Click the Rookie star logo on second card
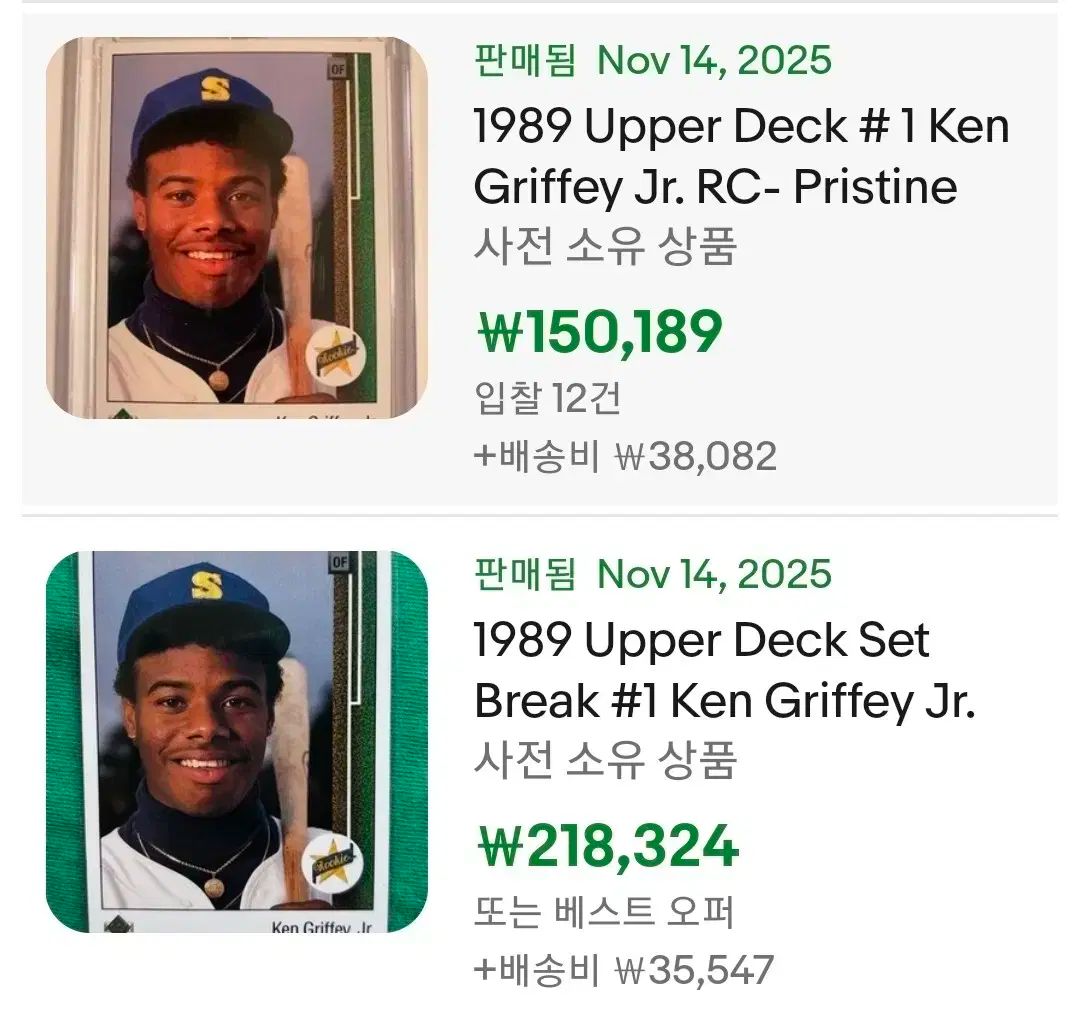Image resolution: width=1080 pixels, height=1022 pixels. 330,857
